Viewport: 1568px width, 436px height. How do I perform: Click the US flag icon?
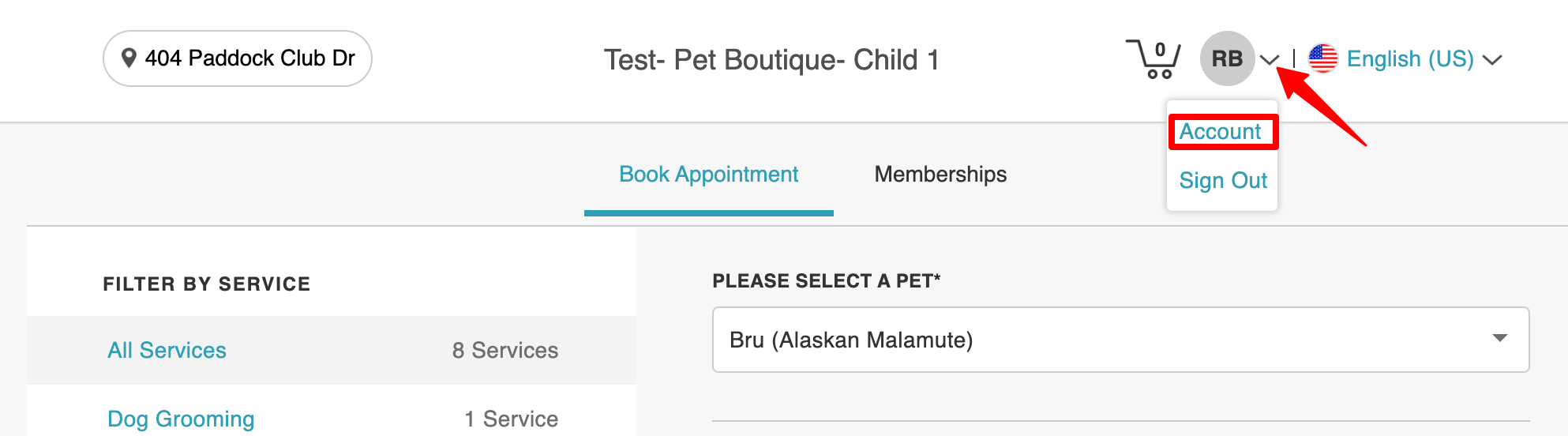click(x=1323, y=58)
